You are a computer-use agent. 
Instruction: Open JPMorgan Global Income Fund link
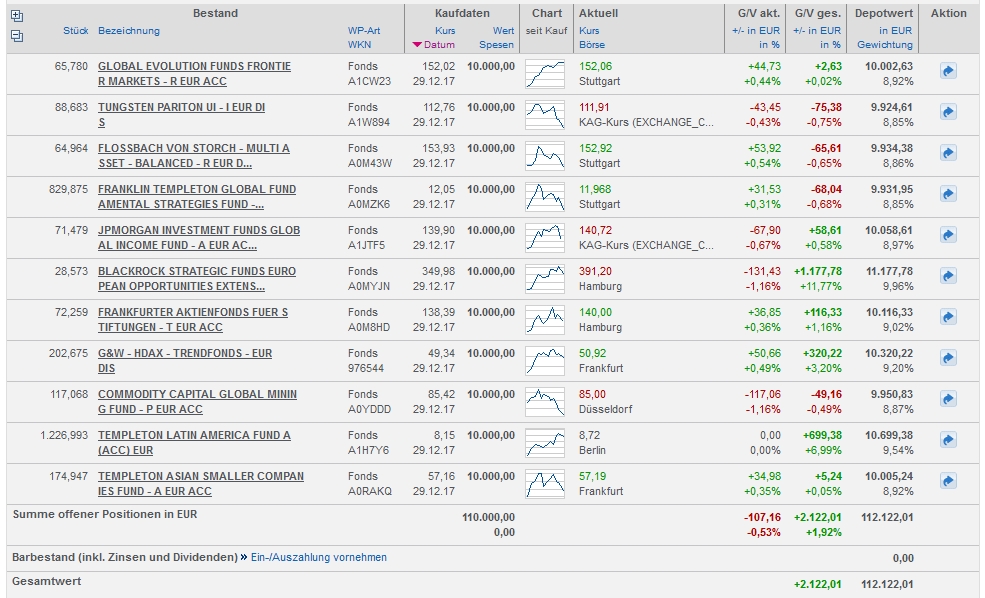click(x=199, y=237)
